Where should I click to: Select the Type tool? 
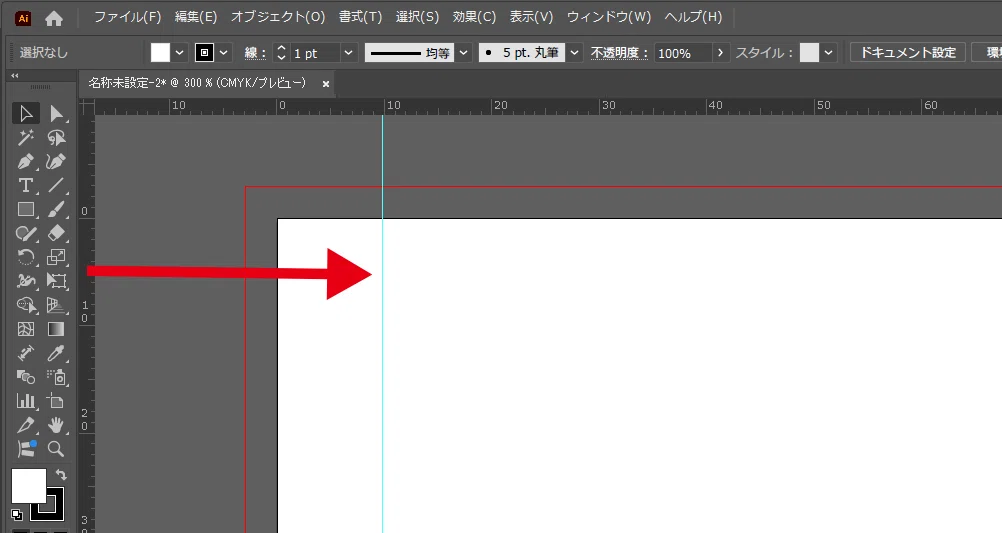point(26,185)
